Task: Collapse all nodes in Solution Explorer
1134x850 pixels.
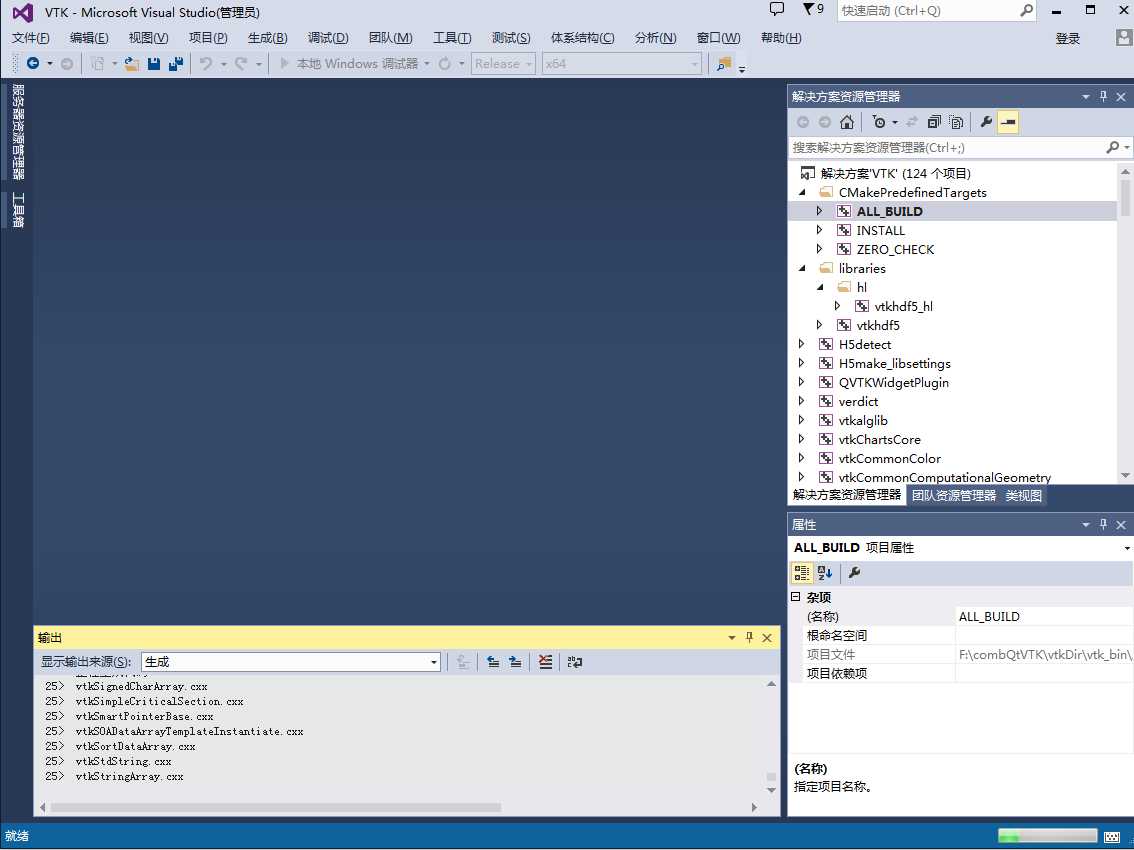Action: point(934,122)
